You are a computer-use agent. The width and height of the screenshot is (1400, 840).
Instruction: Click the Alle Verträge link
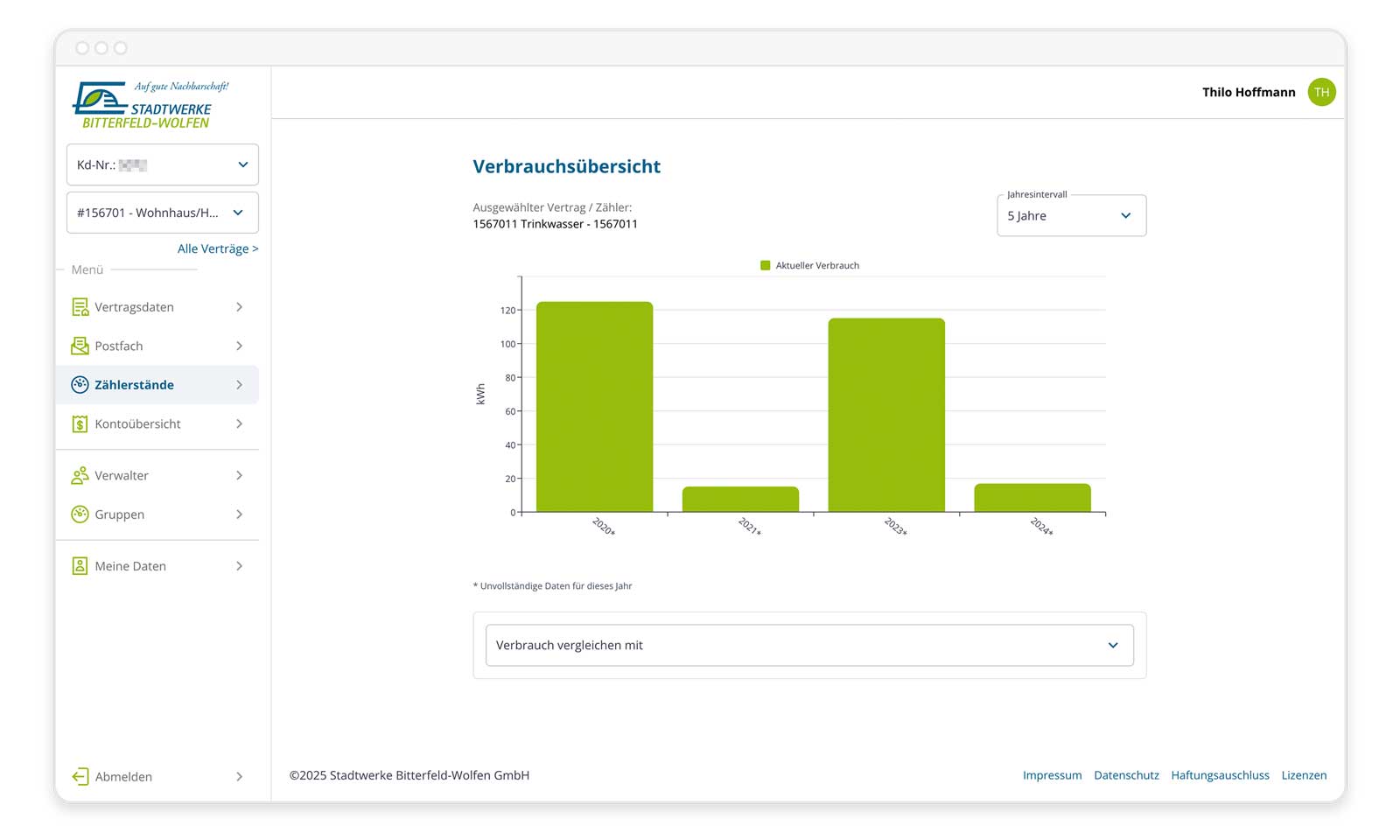click(218, 248)
